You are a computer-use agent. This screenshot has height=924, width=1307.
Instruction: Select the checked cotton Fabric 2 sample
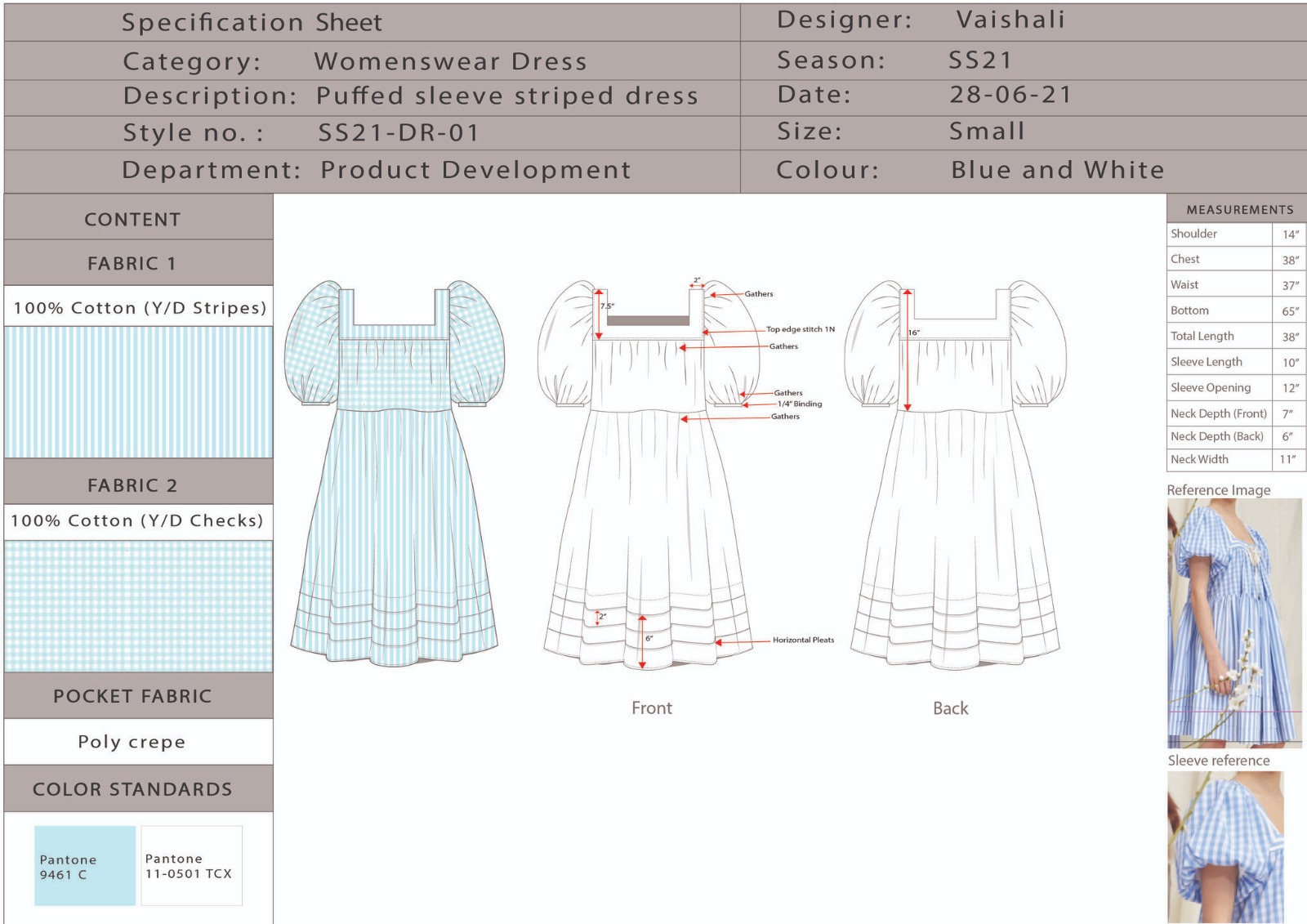pos(138,605)
